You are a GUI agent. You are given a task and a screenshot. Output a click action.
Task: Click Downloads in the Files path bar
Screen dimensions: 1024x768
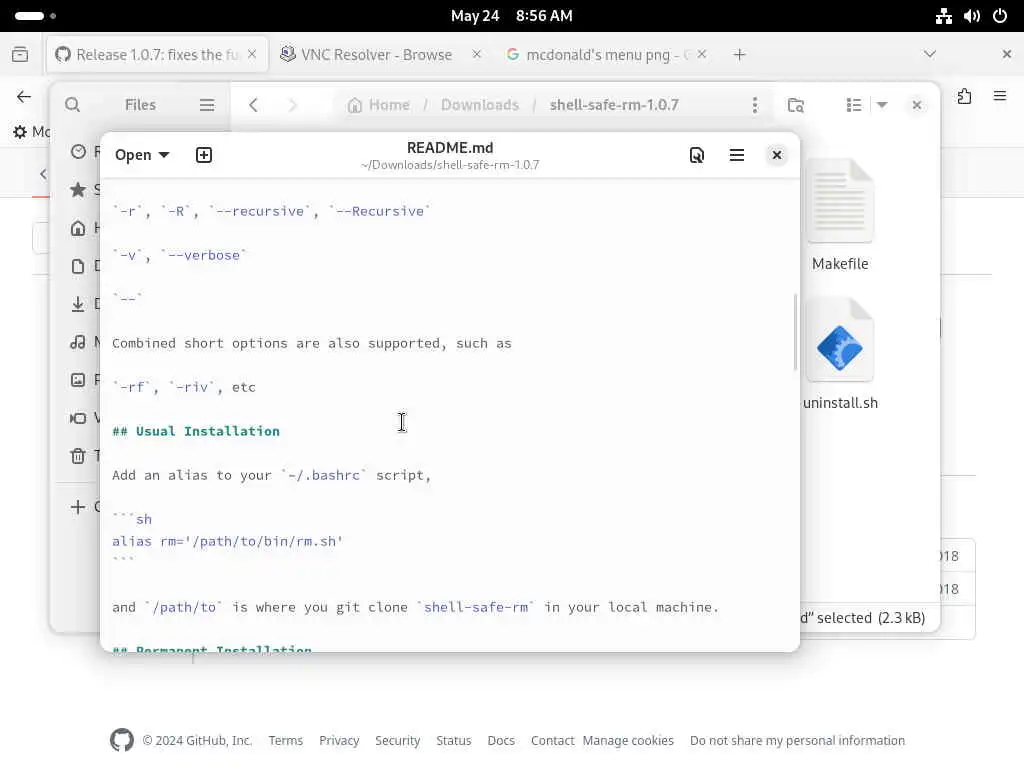(480, 105)
